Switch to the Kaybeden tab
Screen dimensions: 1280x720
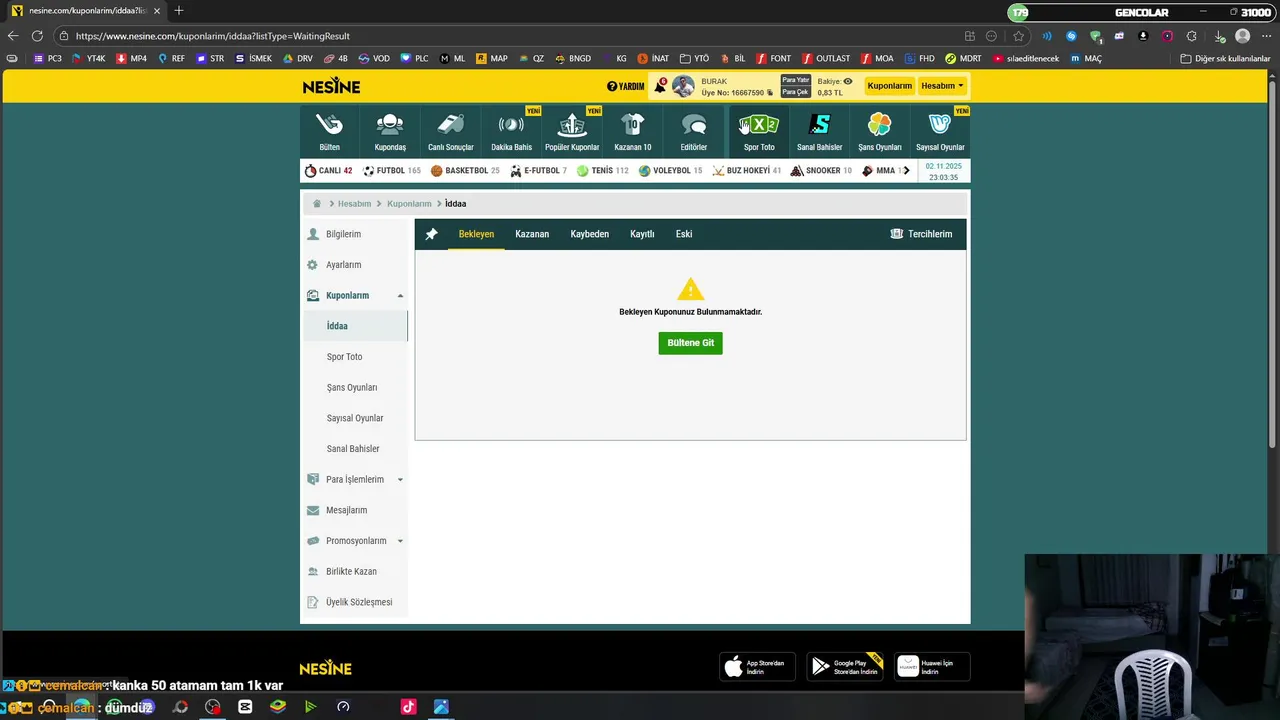[x=589, y=234]
